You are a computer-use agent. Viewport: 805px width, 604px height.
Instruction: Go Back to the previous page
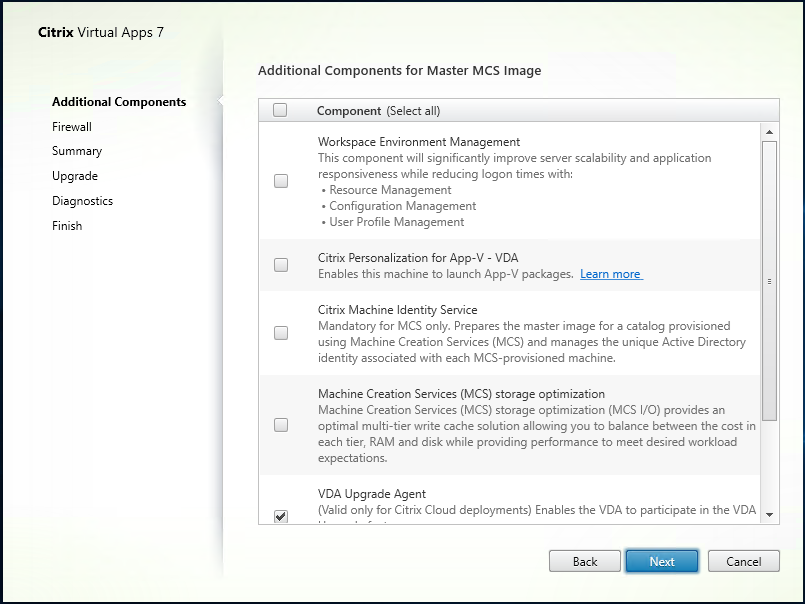[x=585, y=561]
